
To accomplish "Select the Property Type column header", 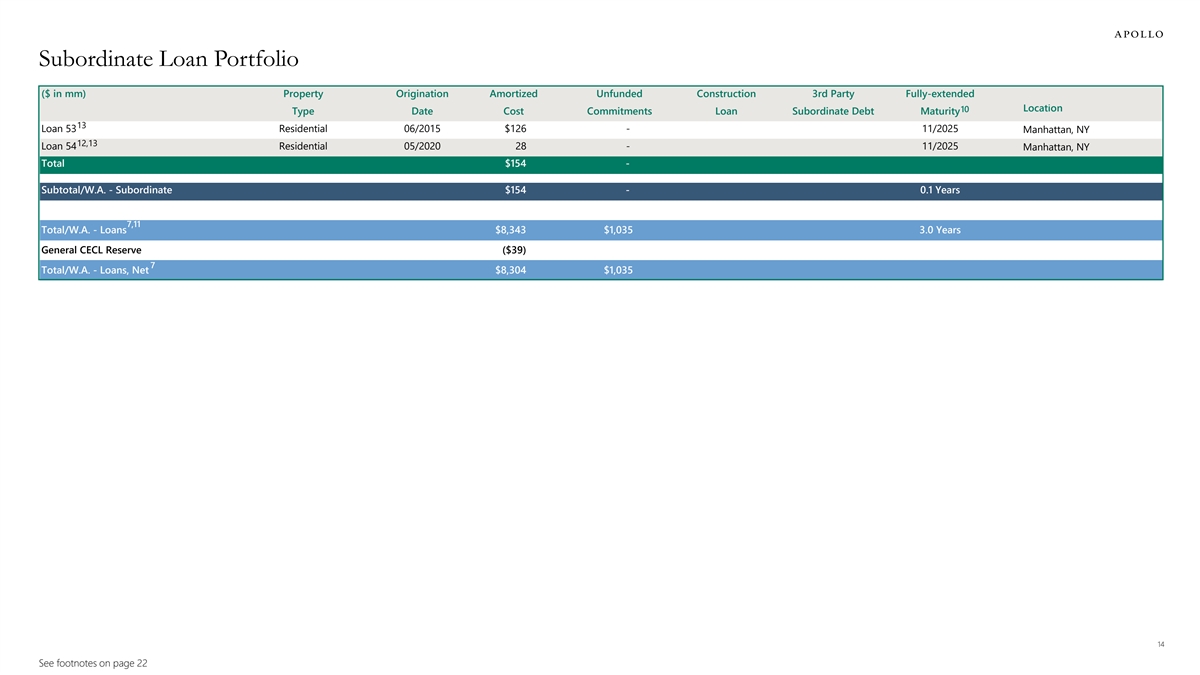I will click(x=303, y=102).
